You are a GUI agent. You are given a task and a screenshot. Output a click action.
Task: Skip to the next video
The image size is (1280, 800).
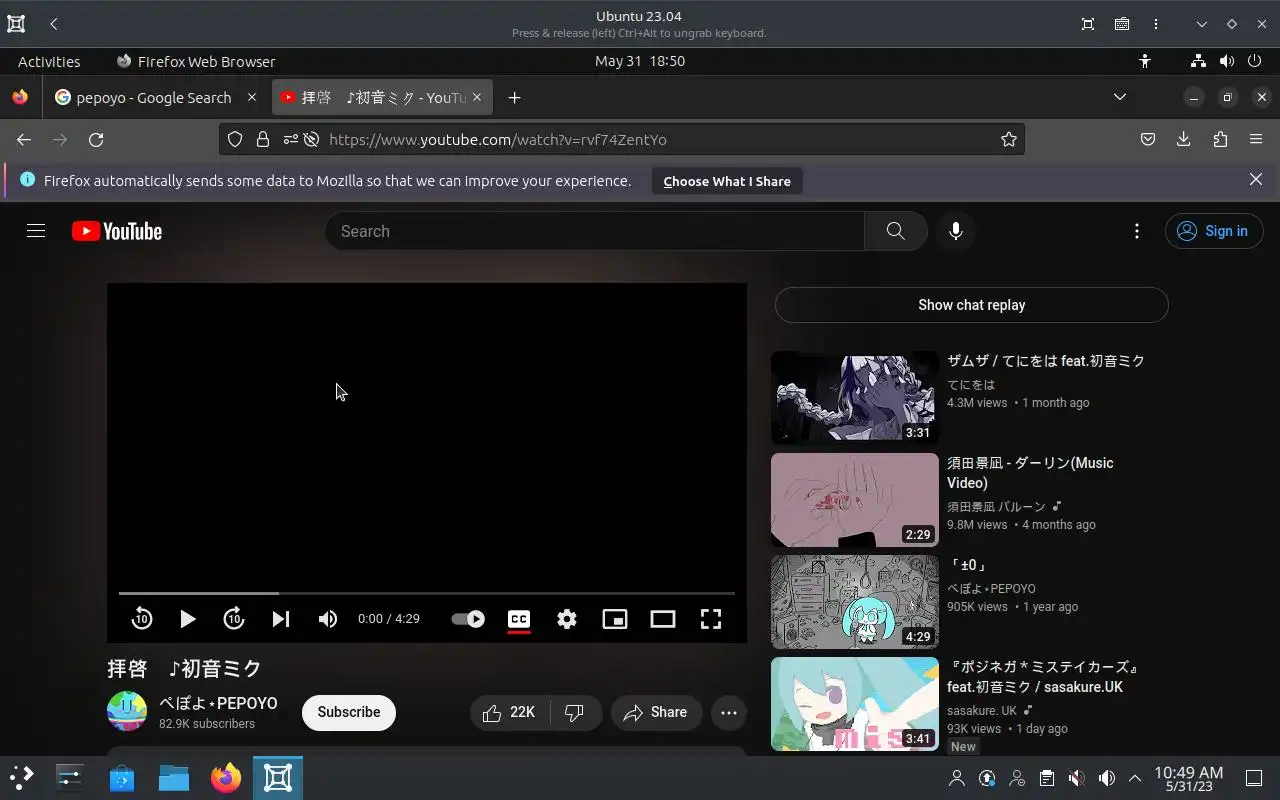281,619
